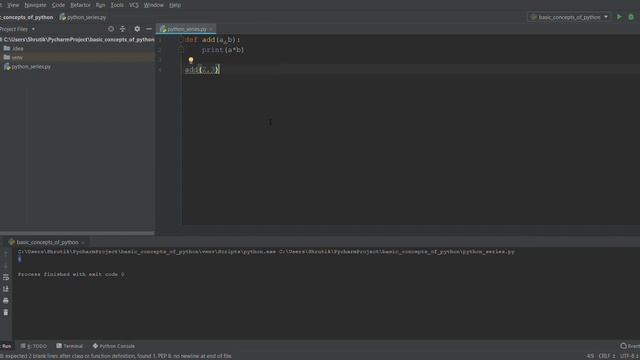Viewport: 640px width, 360px height.
Task: Click the basic_concepts_of_python breadcrumb
Action: [x=27, y=17]
